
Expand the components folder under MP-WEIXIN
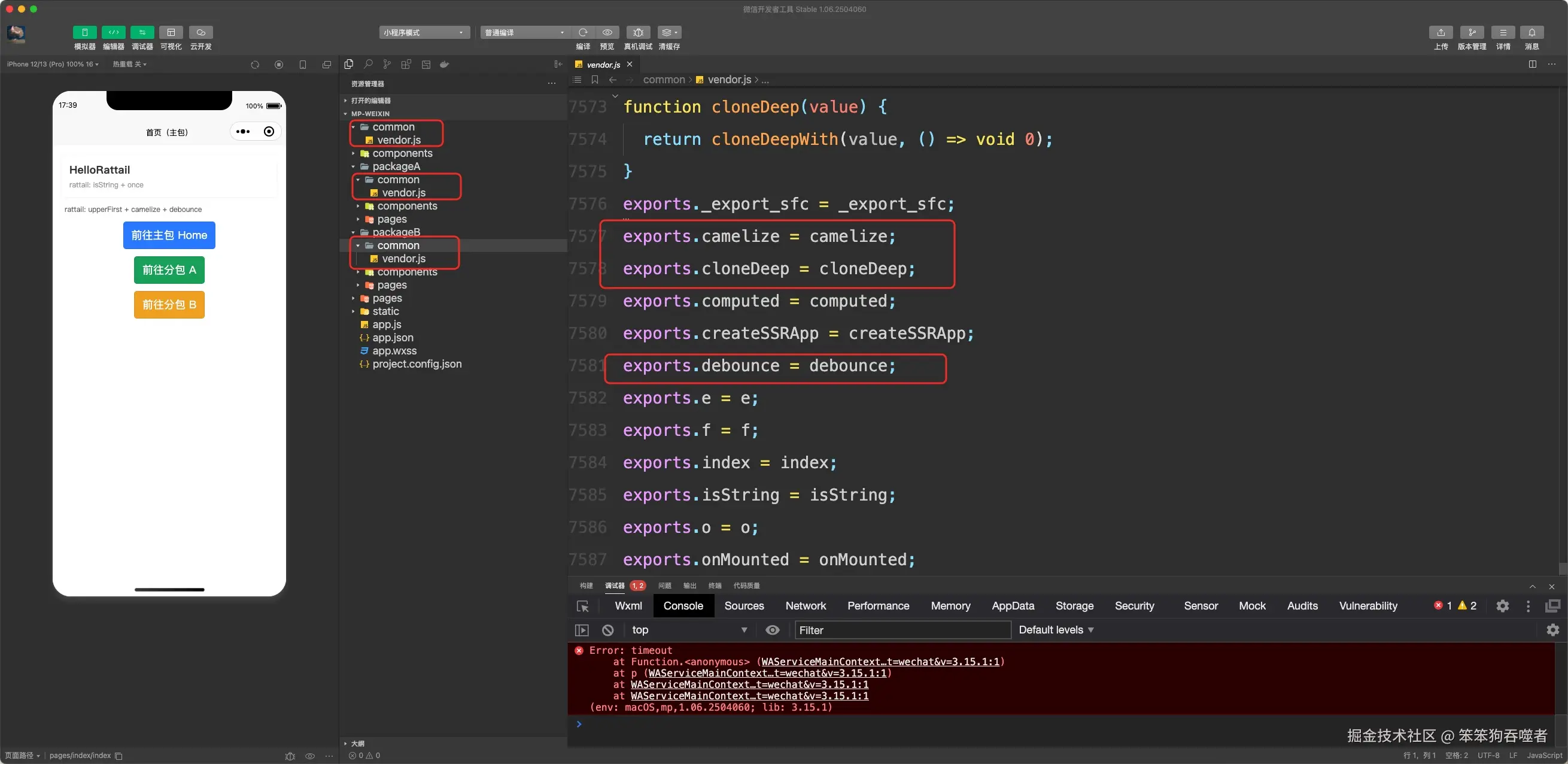coord(402,153)
